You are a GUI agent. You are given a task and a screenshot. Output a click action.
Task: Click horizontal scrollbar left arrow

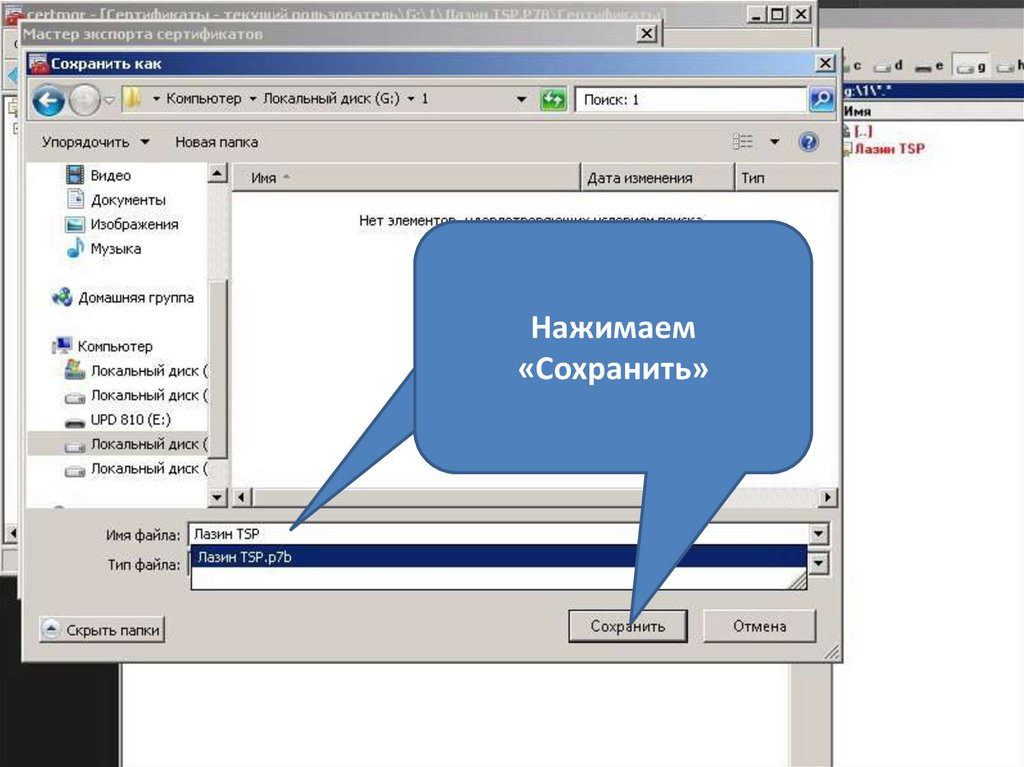tap(242, 497)
